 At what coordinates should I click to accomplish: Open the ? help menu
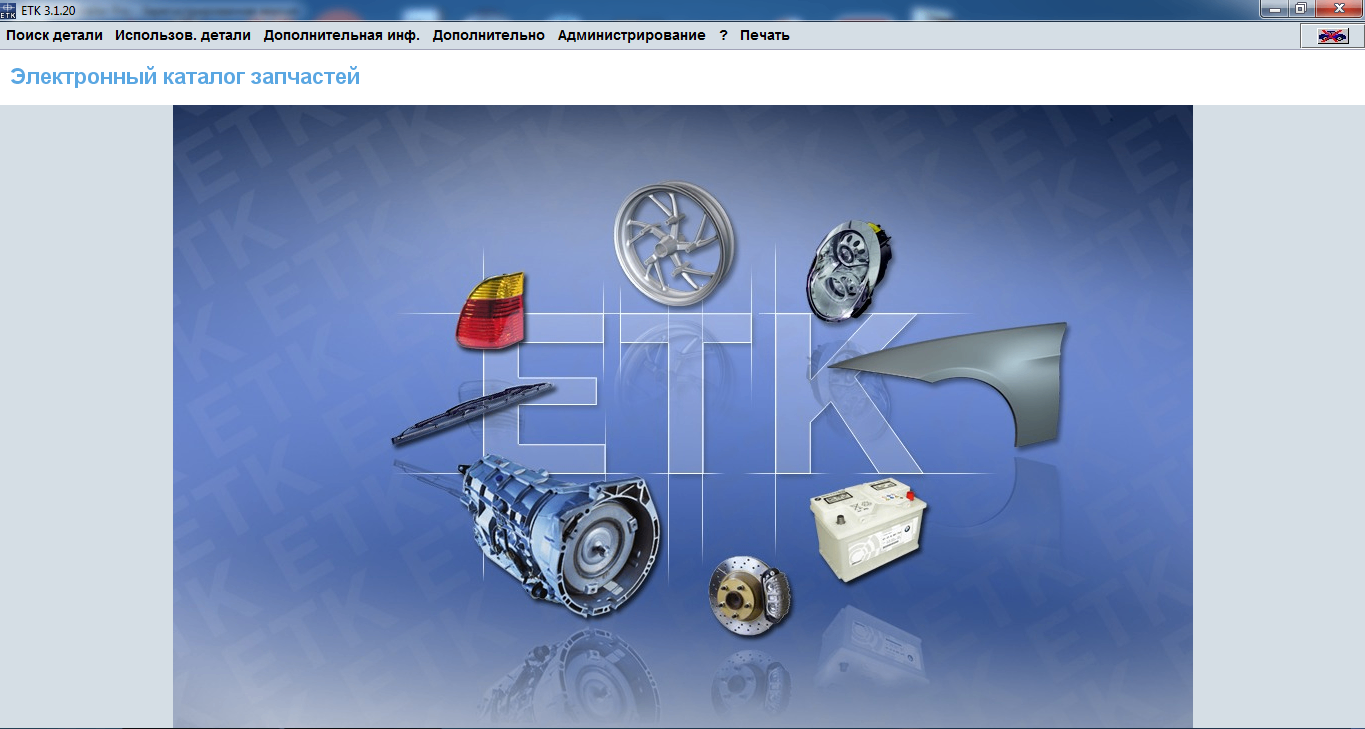point(723,35)
